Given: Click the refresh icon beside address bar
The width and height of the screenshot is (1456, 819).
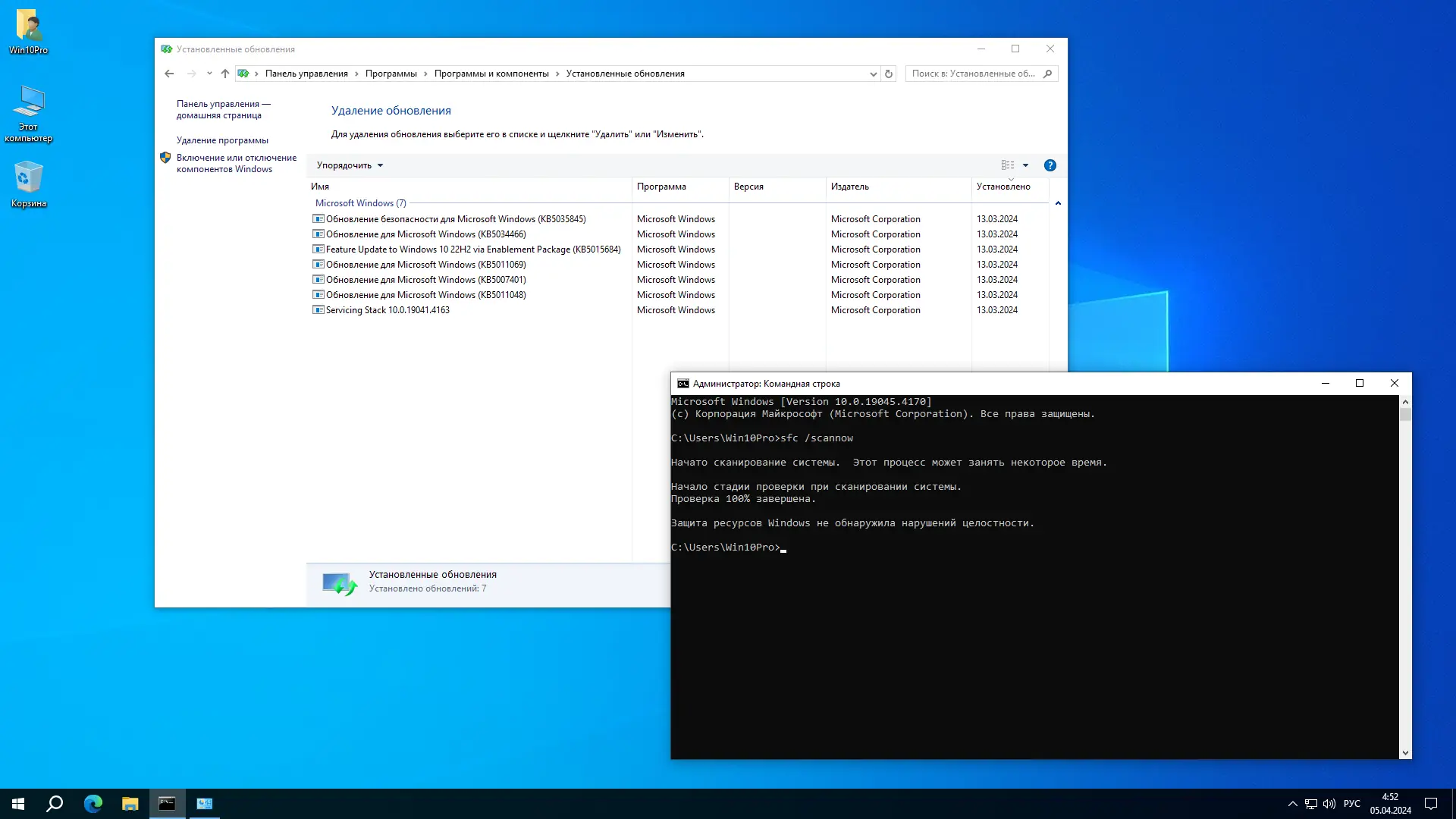Looking at the screenshot, I should 889,74.
